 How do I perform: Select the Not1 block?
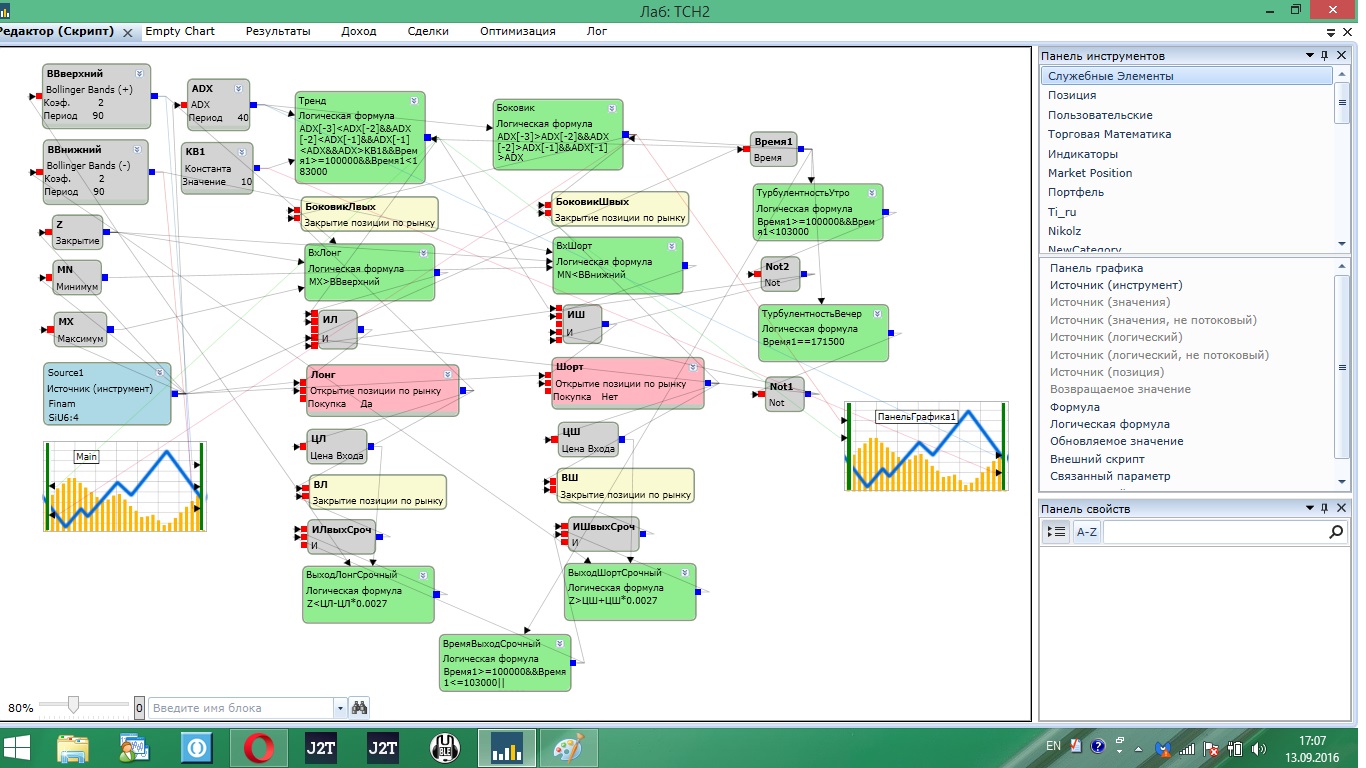[783, 394]
